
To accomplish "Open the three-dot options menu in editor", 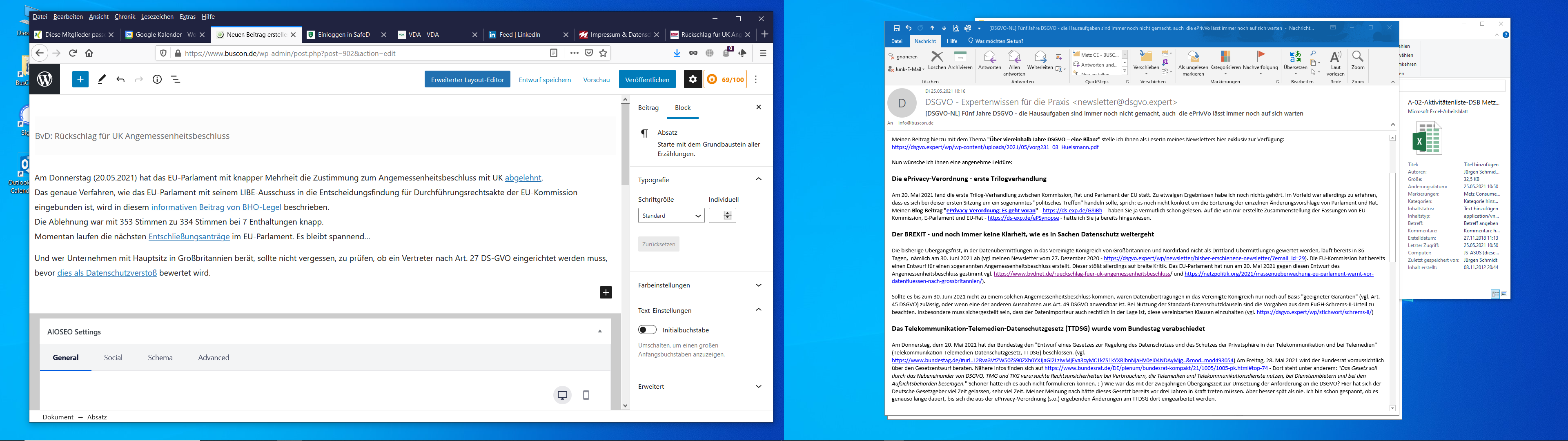I will [x=756, y=79].
